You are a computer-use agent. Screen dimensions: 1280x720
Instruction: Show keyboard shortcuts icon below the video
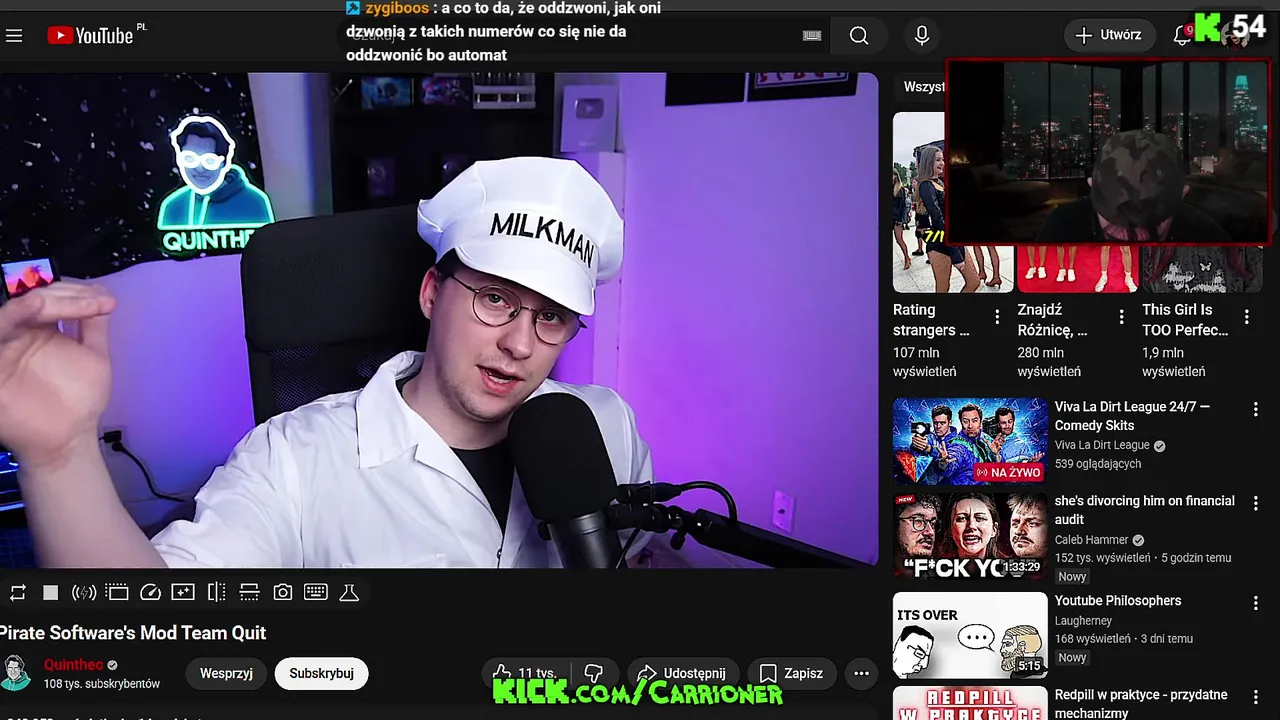pos(316,593)
